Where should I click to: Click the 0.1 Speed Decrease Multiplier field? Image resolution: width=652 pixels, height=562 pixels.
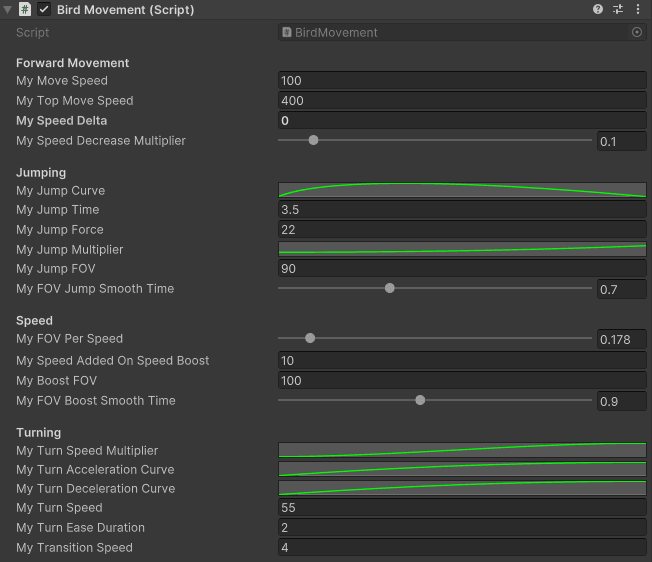(622, 141)
